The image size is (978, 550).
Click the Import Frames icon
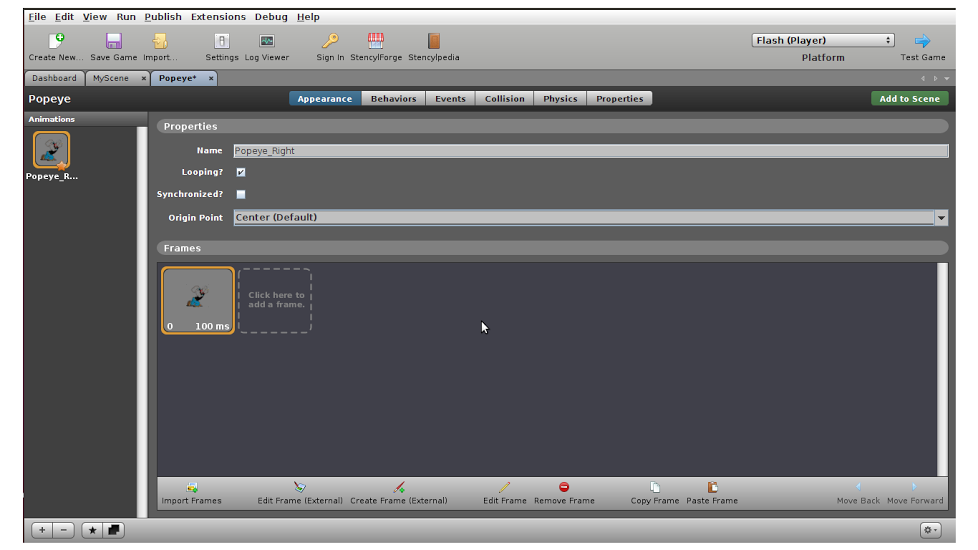(x=191, y=487)
